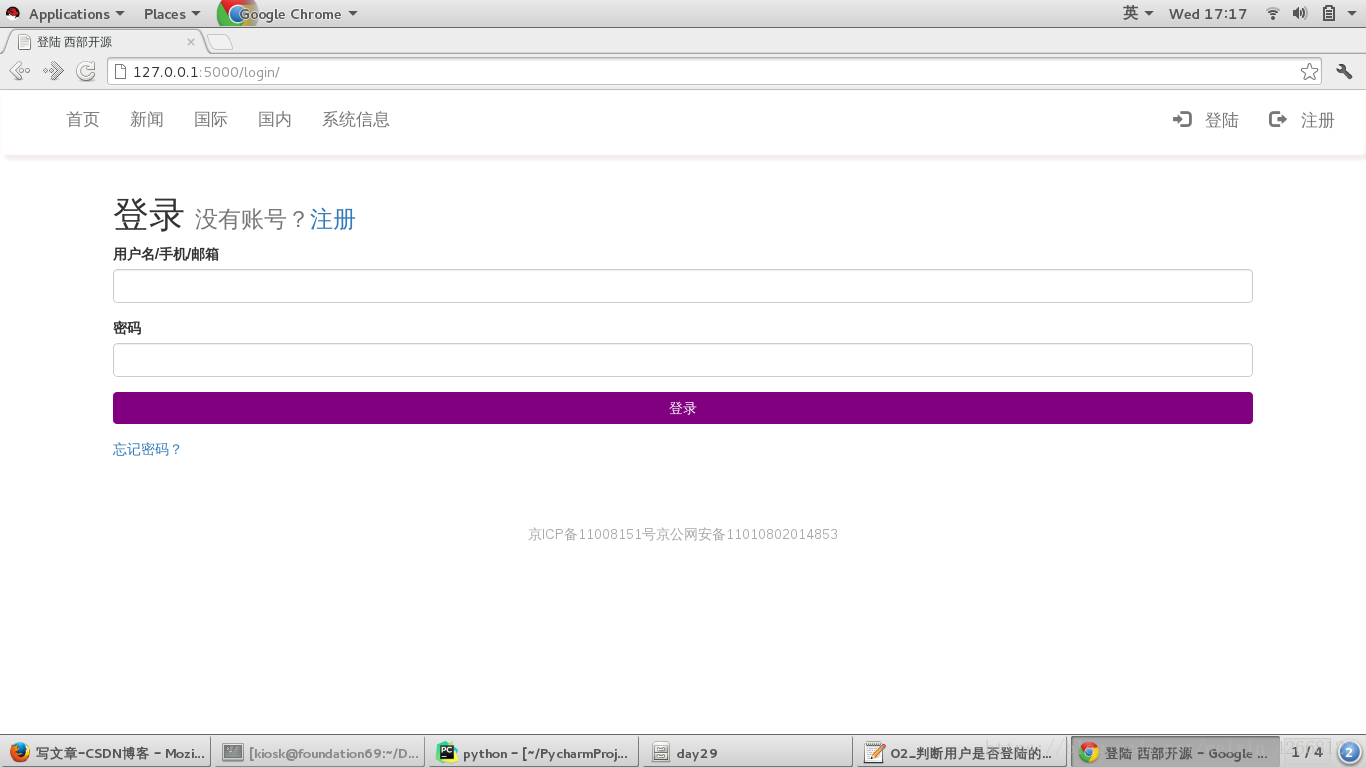Open 国内 navigation item
The height and width of the screenshot is (768, 1366).
pos(275,119)
